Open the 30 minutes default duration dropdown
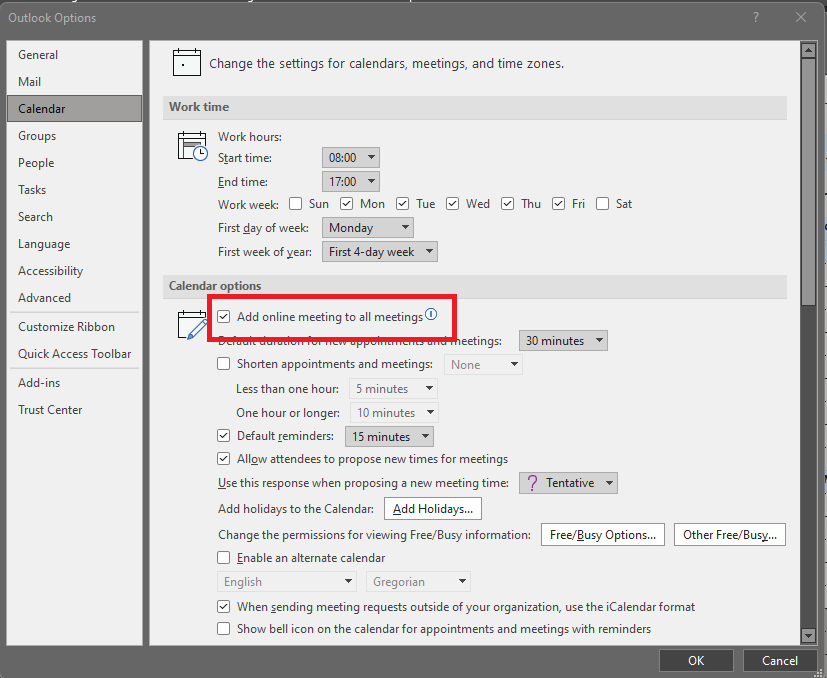 tap(563, 341)
